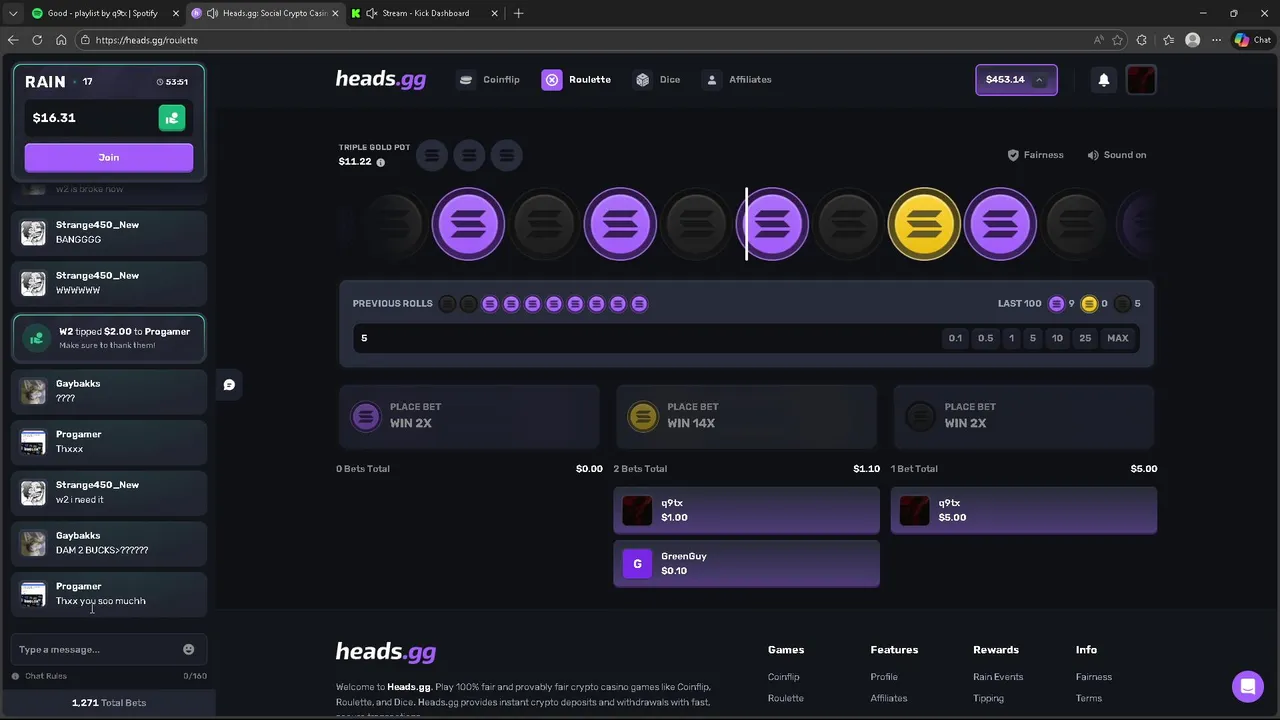
Task: Click Gaybakks username on '????' message
Action: click(78, 384)
